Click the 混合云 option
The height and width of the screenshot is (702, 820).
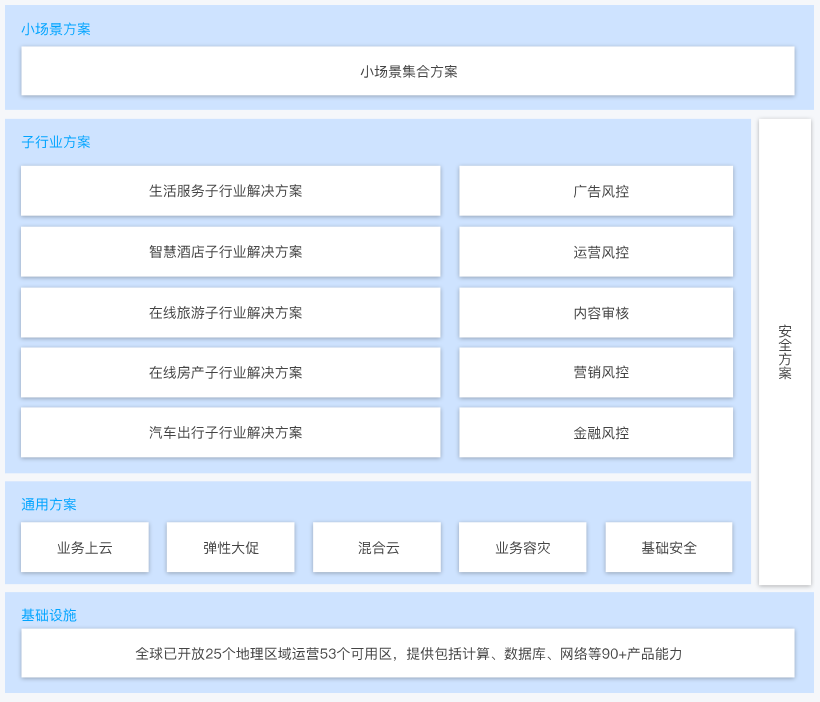coord(377,547)
